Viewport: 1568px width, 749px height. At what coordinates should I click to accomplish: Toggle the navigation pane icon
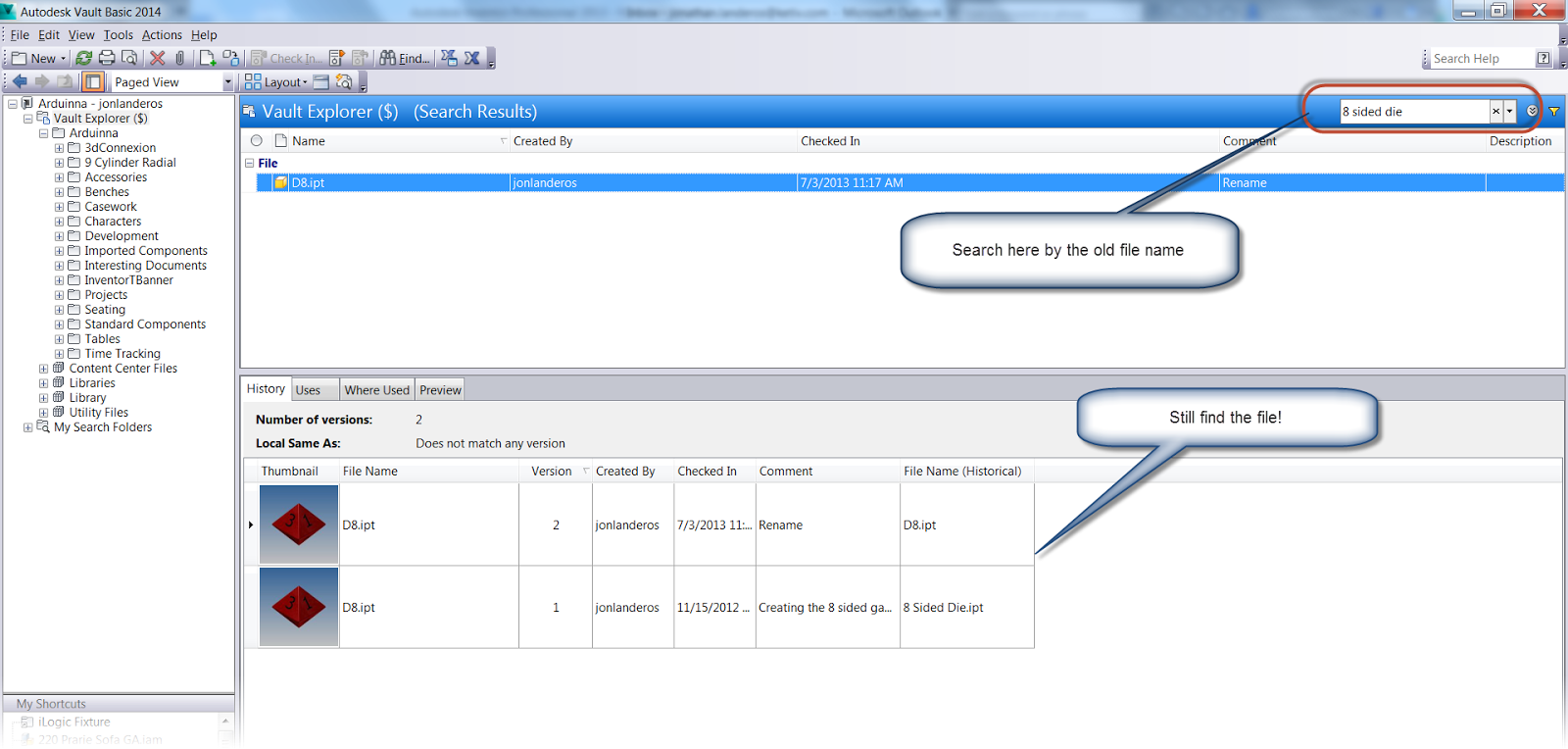pyautogui.click(x=92, y=81)
